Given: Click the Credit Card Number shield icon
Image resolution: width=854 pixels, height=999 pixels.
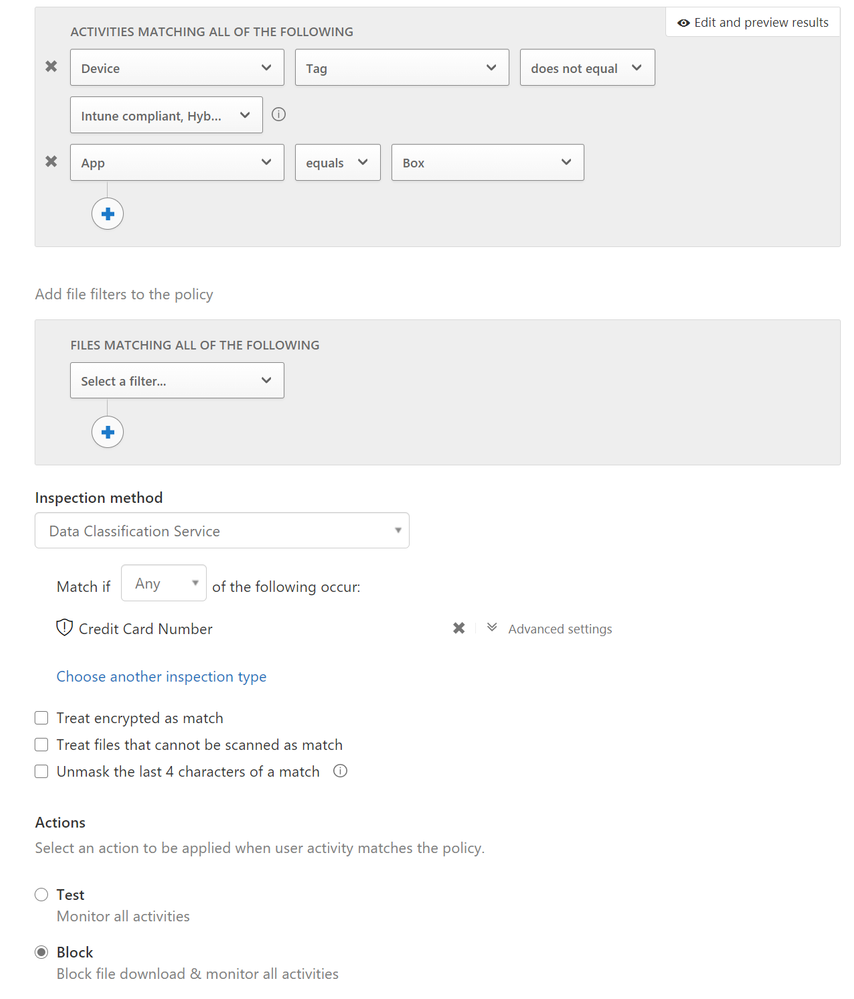Looking at the screenshot, I should pos(65,628).
